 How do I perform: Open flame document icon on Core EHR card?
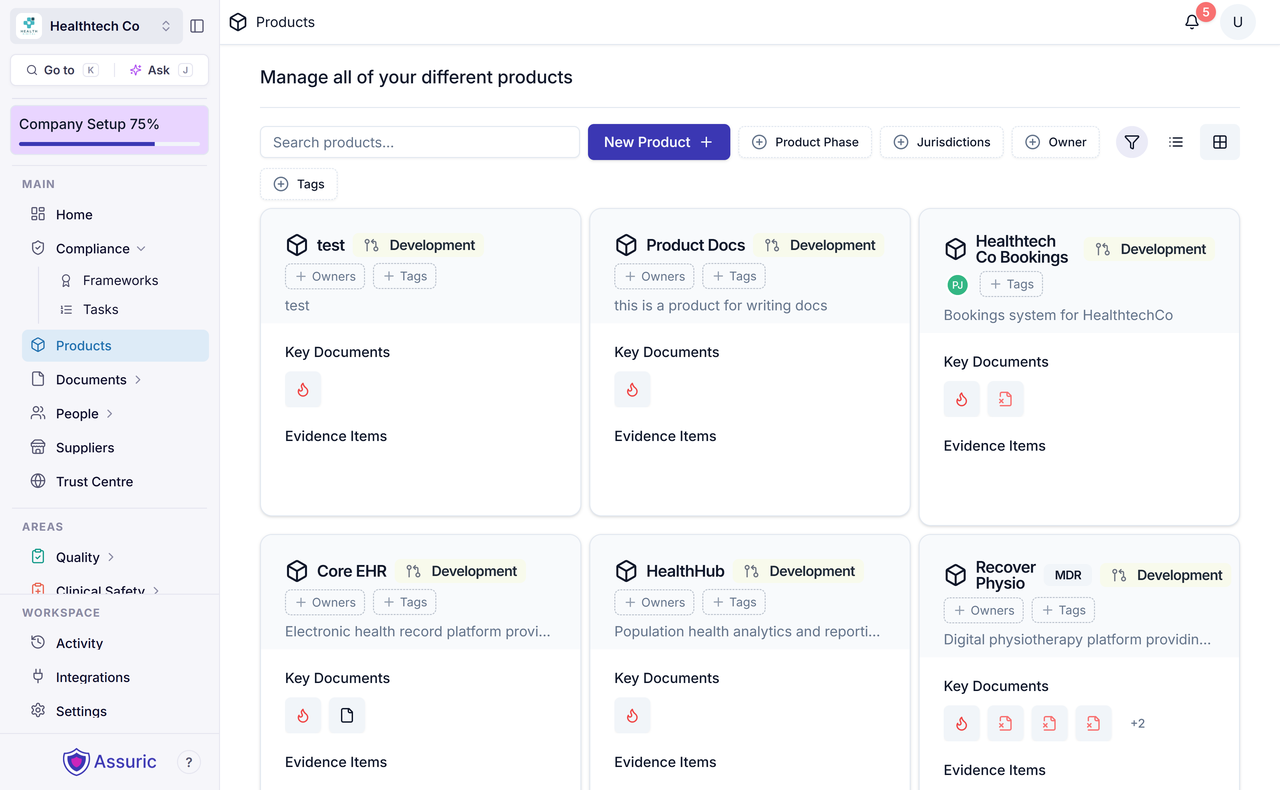coord(303,716)
